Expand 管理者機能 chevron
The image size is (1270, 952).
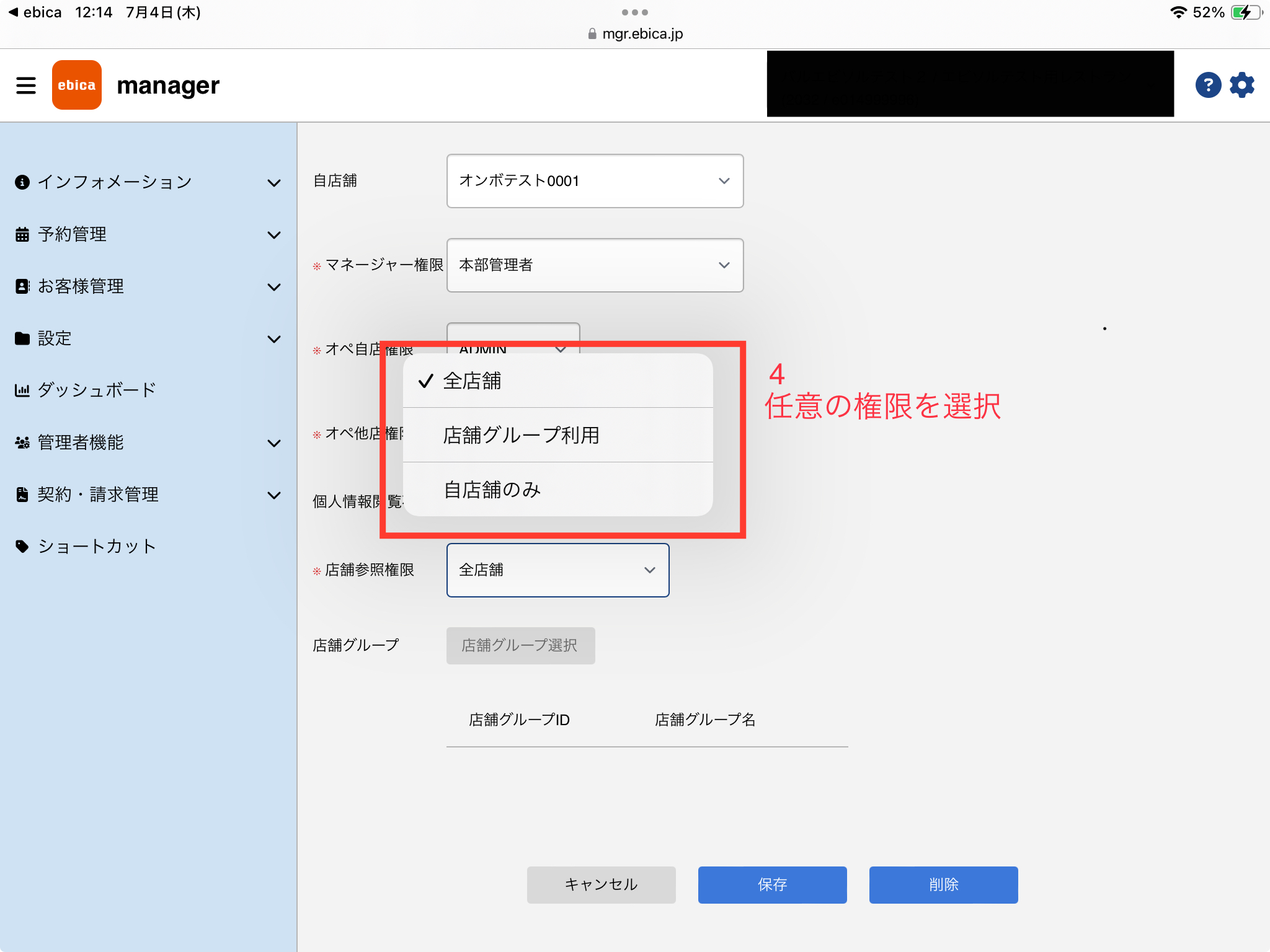tap(274, 443)
